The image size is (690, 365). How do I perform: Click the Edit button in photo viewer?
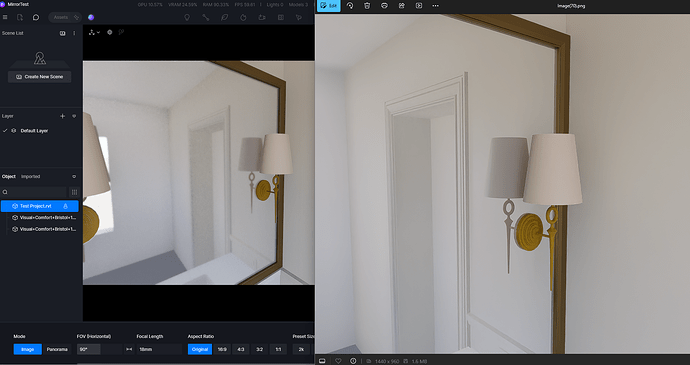[329, 6]
